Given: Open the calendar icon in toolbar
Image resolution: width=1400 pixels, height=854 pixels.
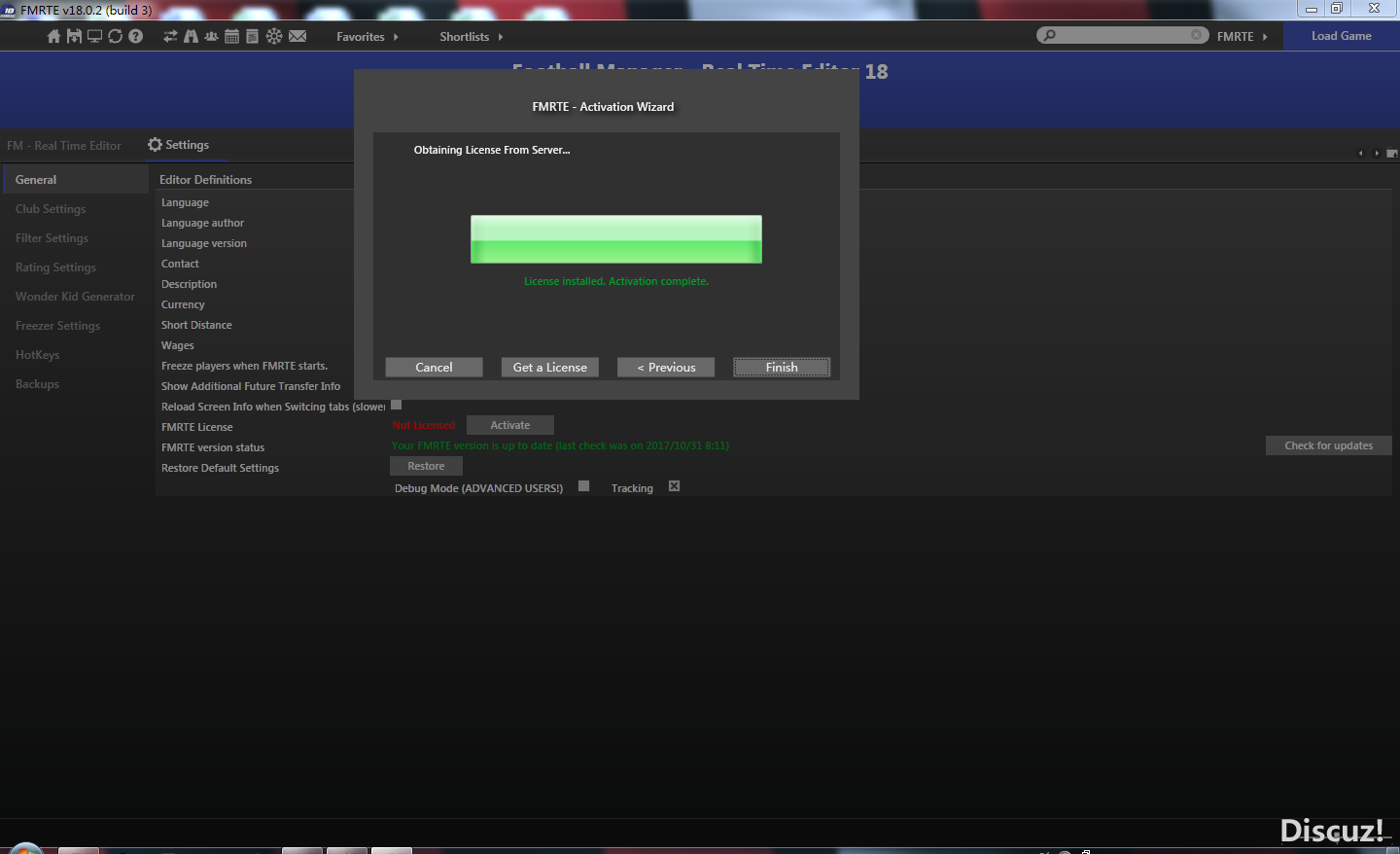Looking at the screenshot, I should [231, 36].
